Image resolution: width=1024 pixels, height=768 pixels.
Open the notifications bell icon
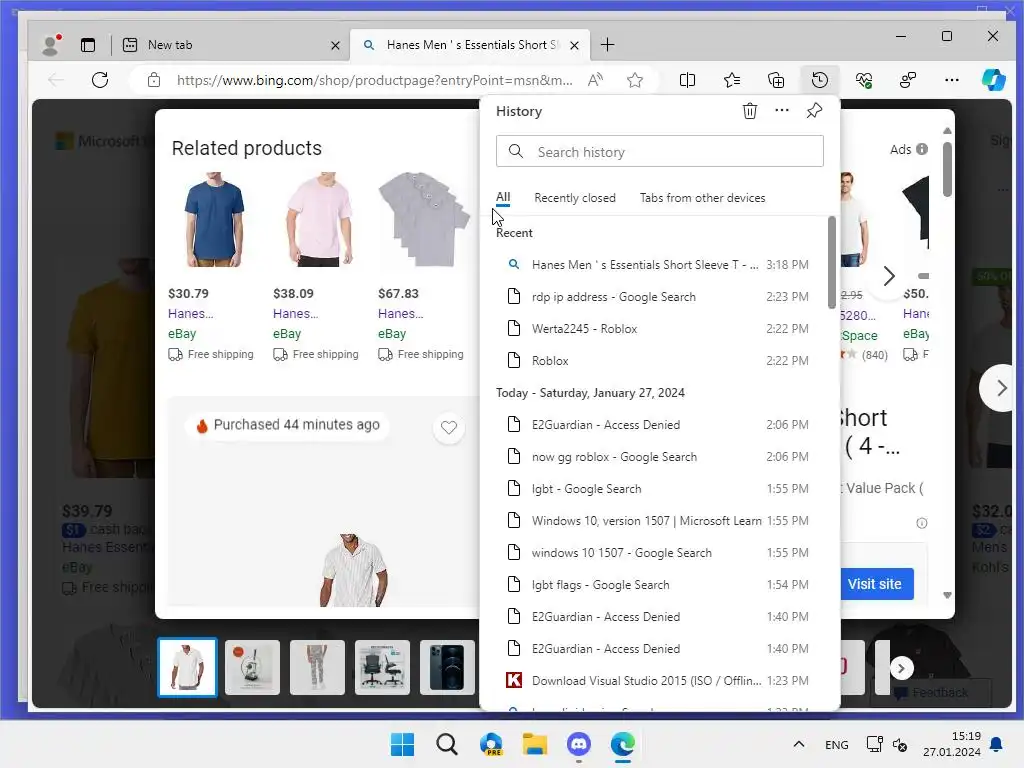point(997,744)
